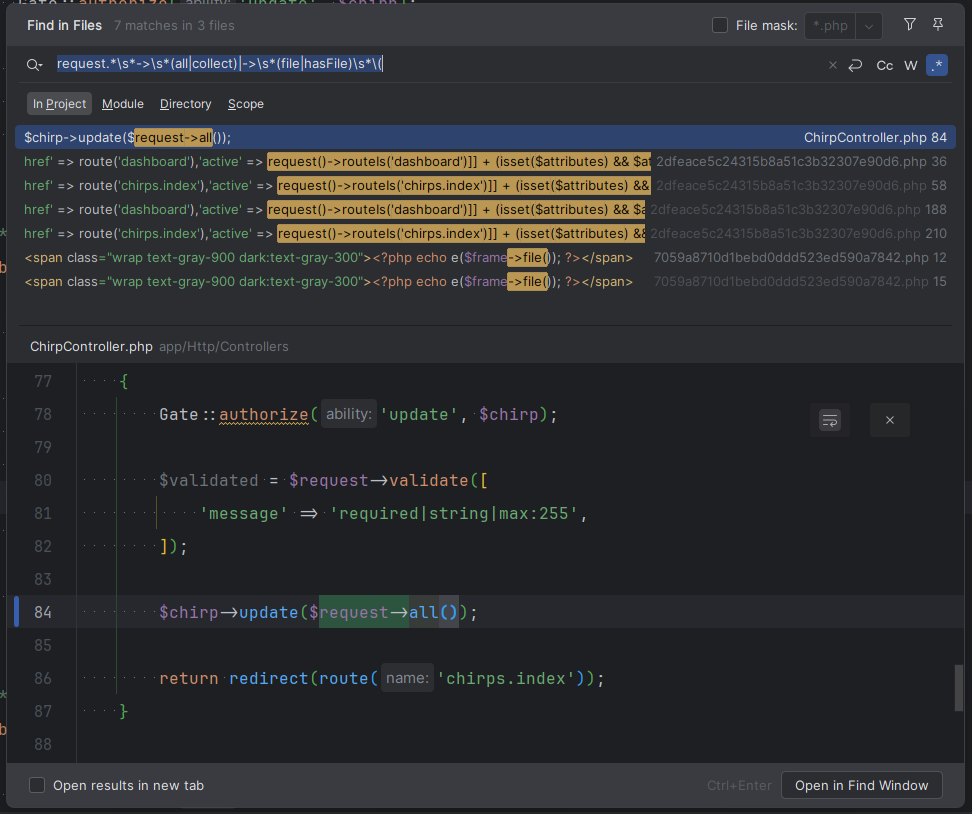972x814 pixels.
Task: Select the Scope search tab
Action: [245, 104]
